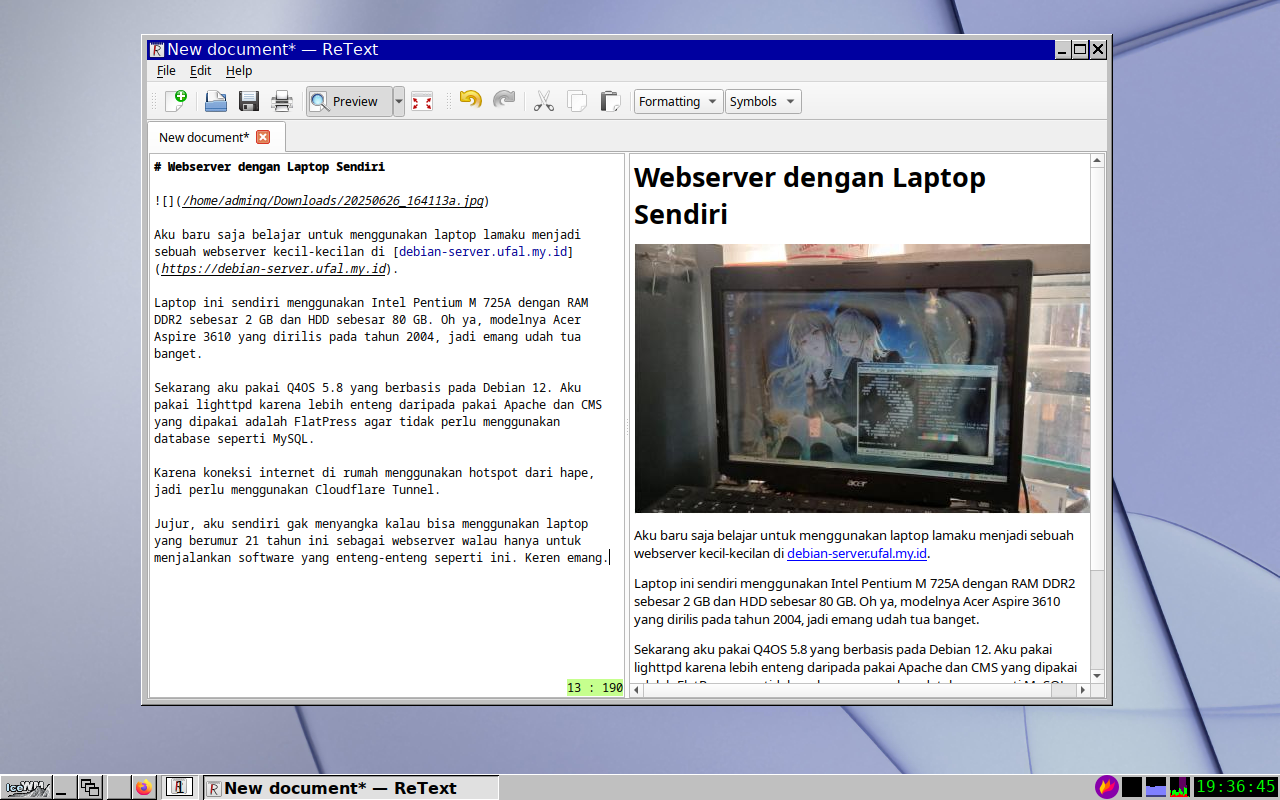Follow the debian-server.ufal.my.id link in preview

tap(857, 553)
